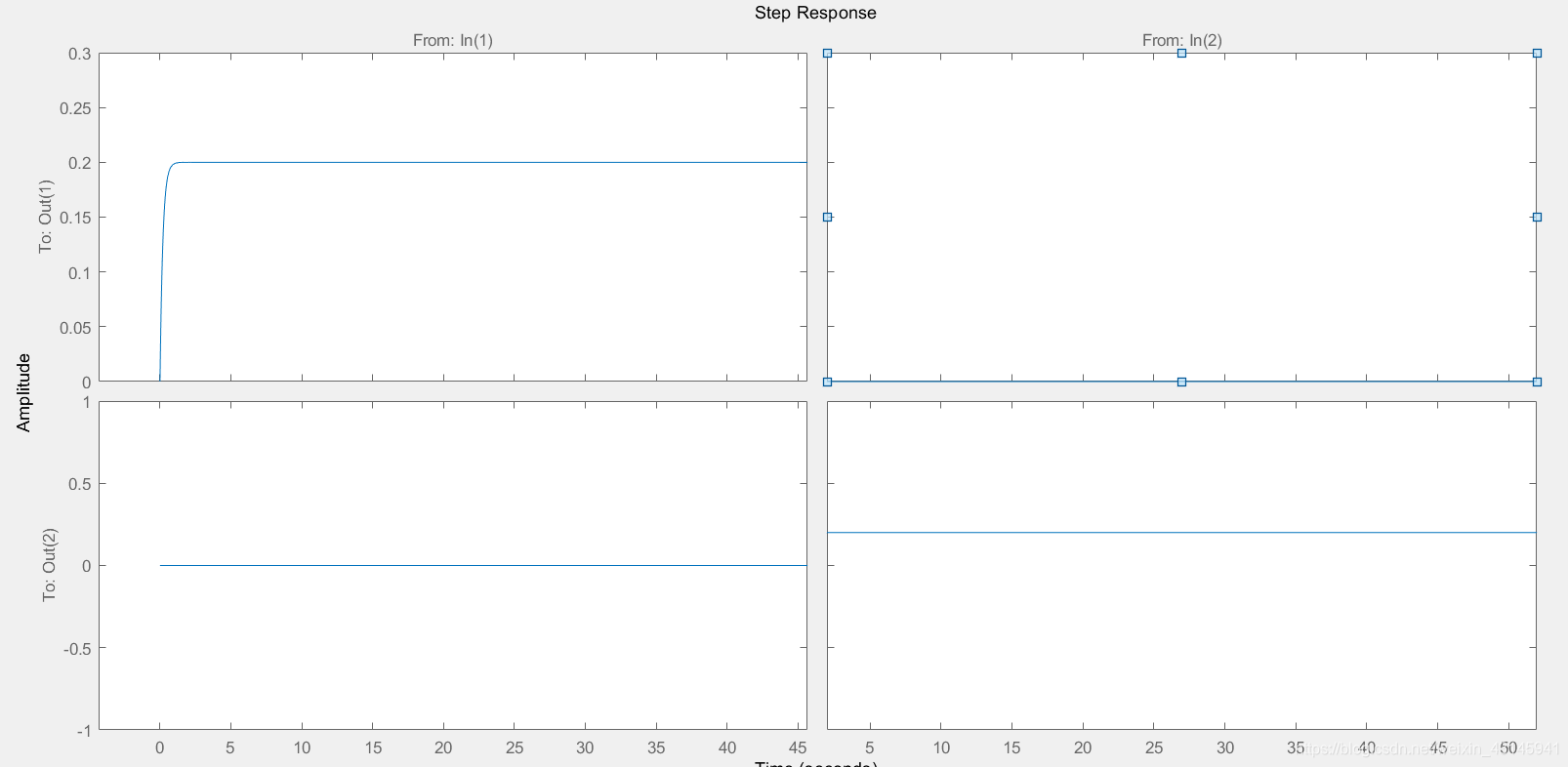The width and height of the screenshot is (1568, 767).
Task: Click the 0.15 tick label on Out(1) axis
Action: click(76, 218)
